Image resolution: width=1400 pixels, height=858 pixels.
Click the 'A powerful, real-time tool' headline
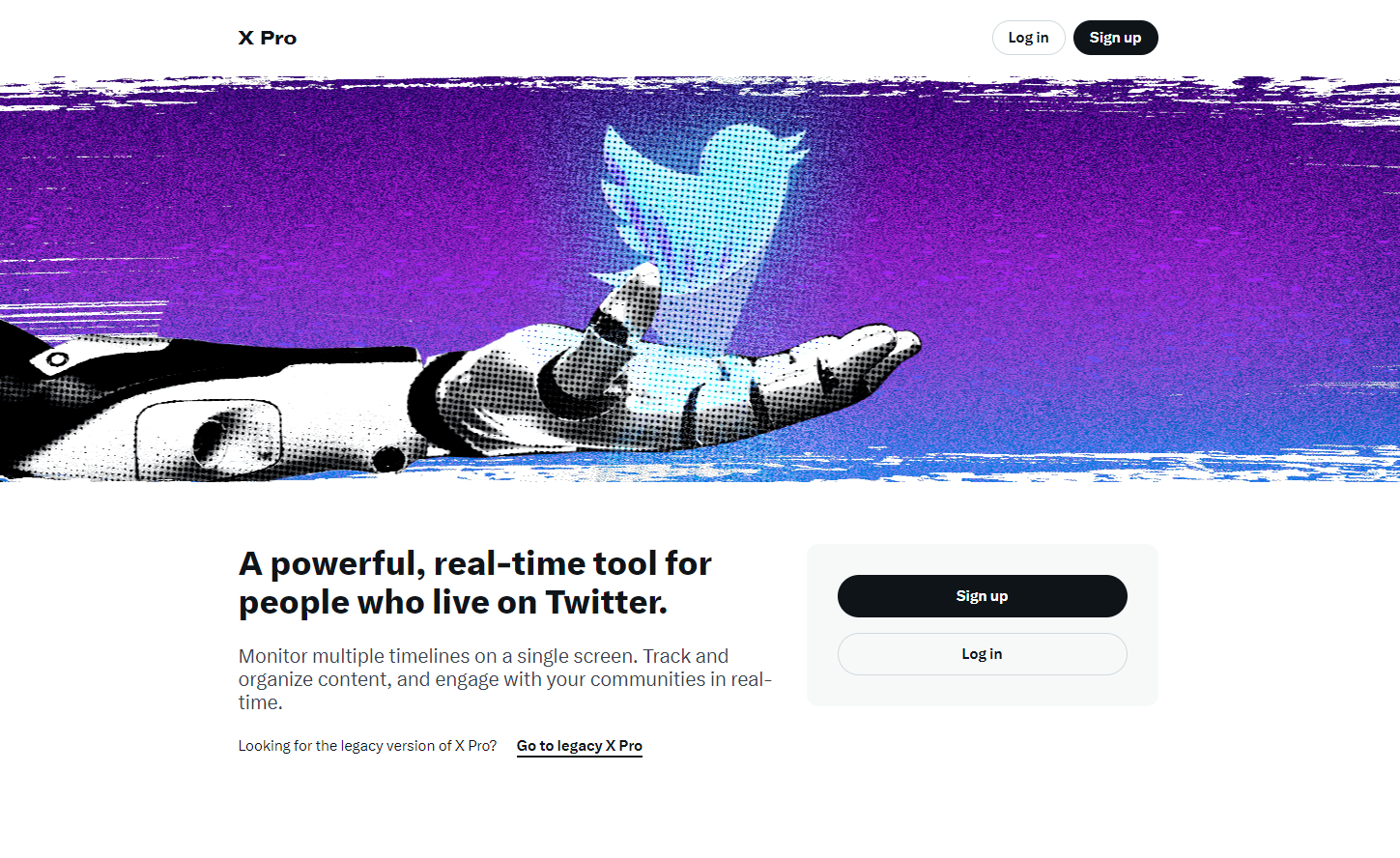click(x=475, y=583)
